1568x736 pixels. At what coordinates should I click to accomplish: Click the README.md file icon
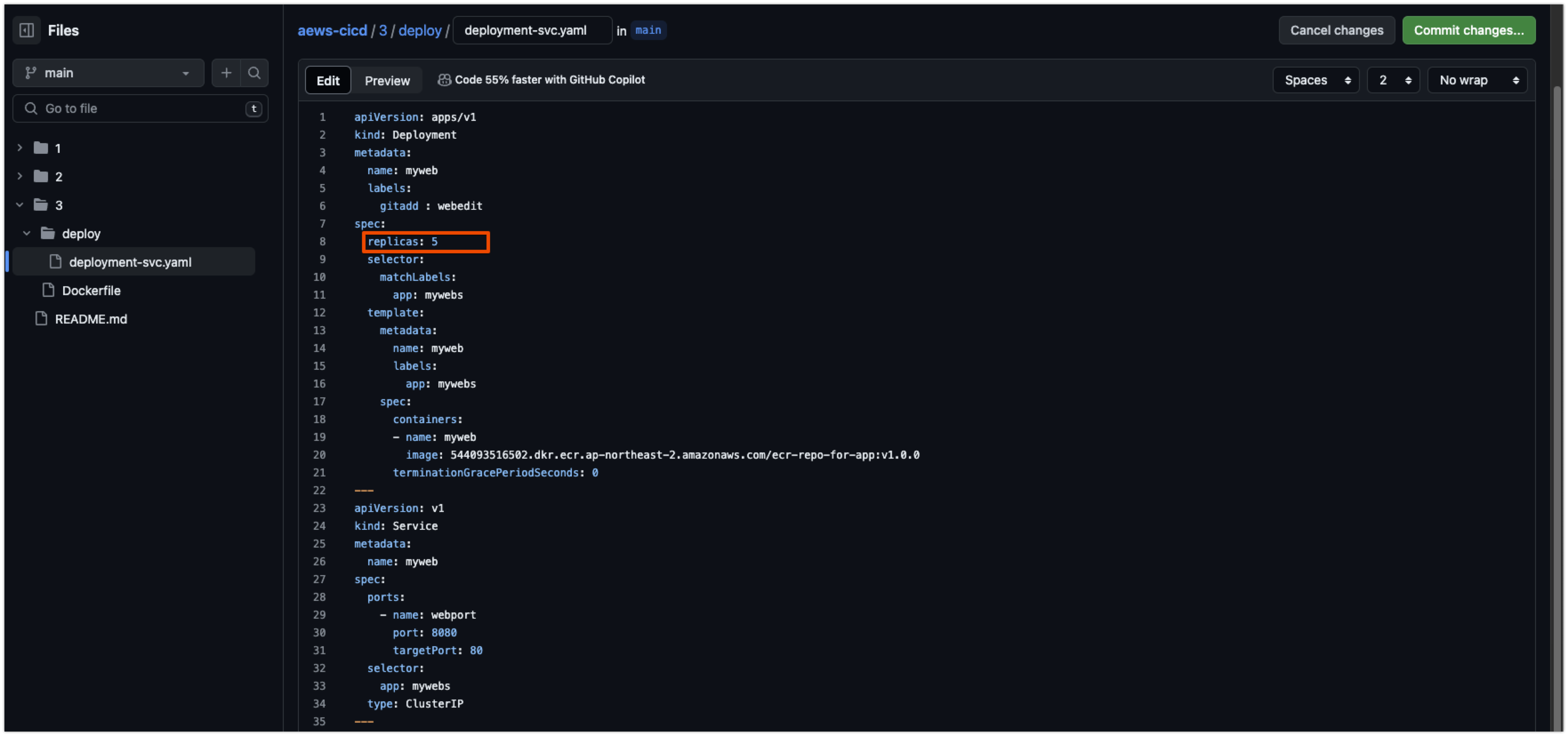pos(41,319)
